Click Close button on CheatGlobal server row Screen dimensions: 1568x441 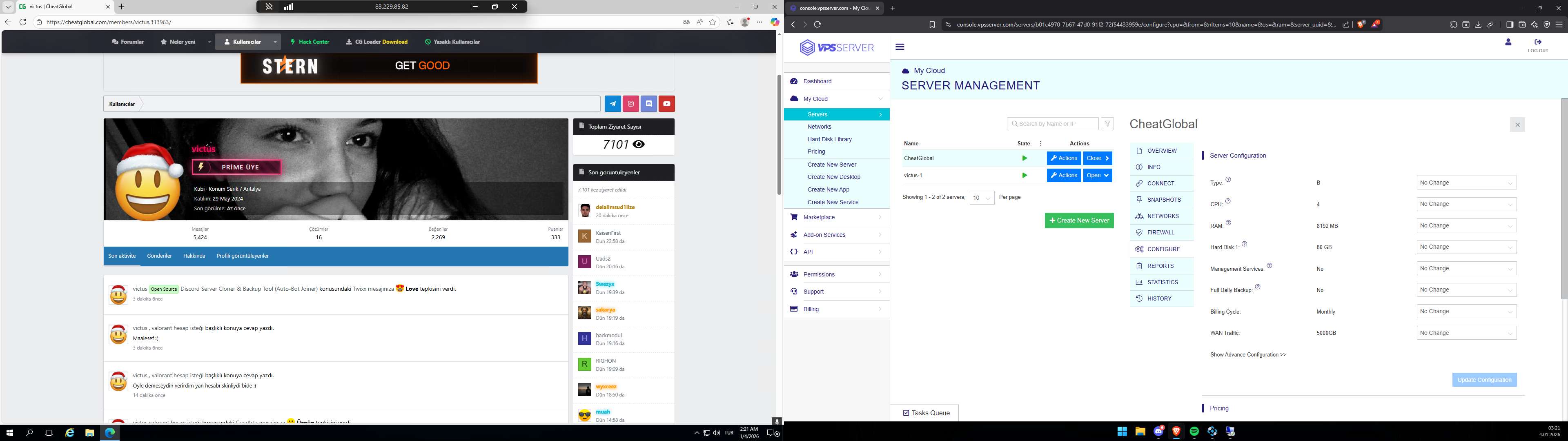tap(1098, 158)
